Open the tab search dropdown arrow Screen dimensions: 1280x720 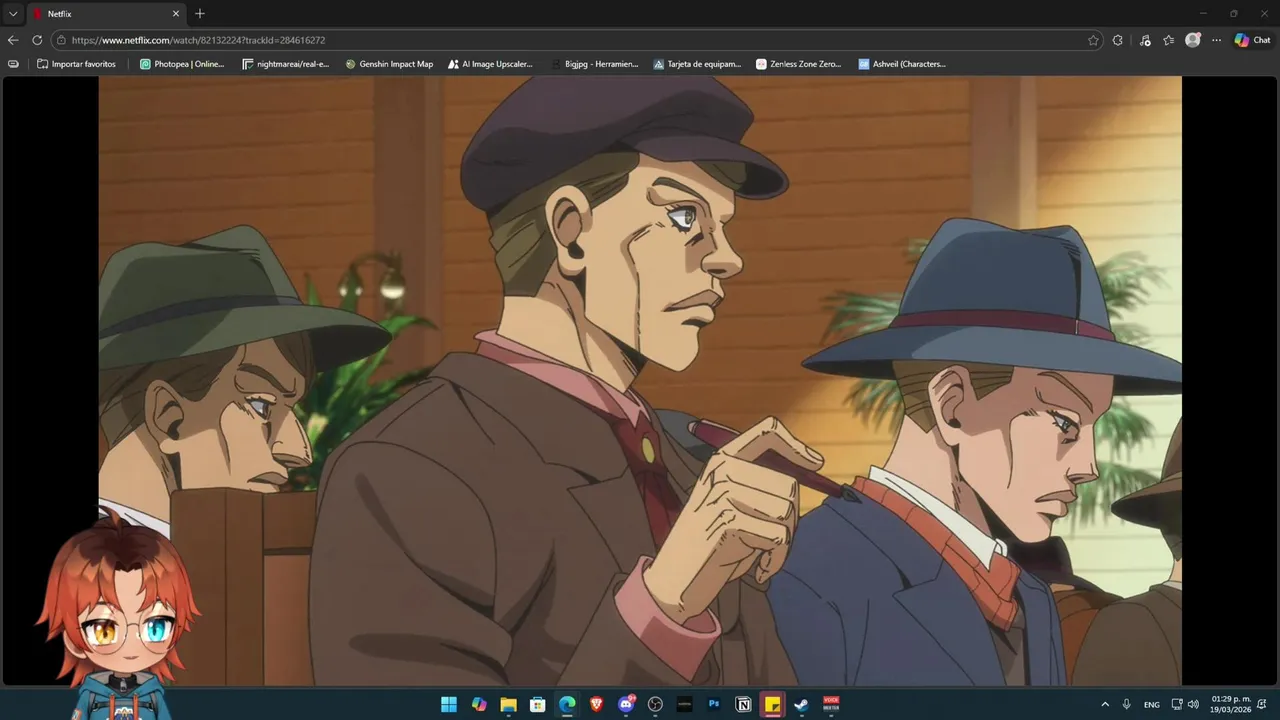tap(13, 14)
